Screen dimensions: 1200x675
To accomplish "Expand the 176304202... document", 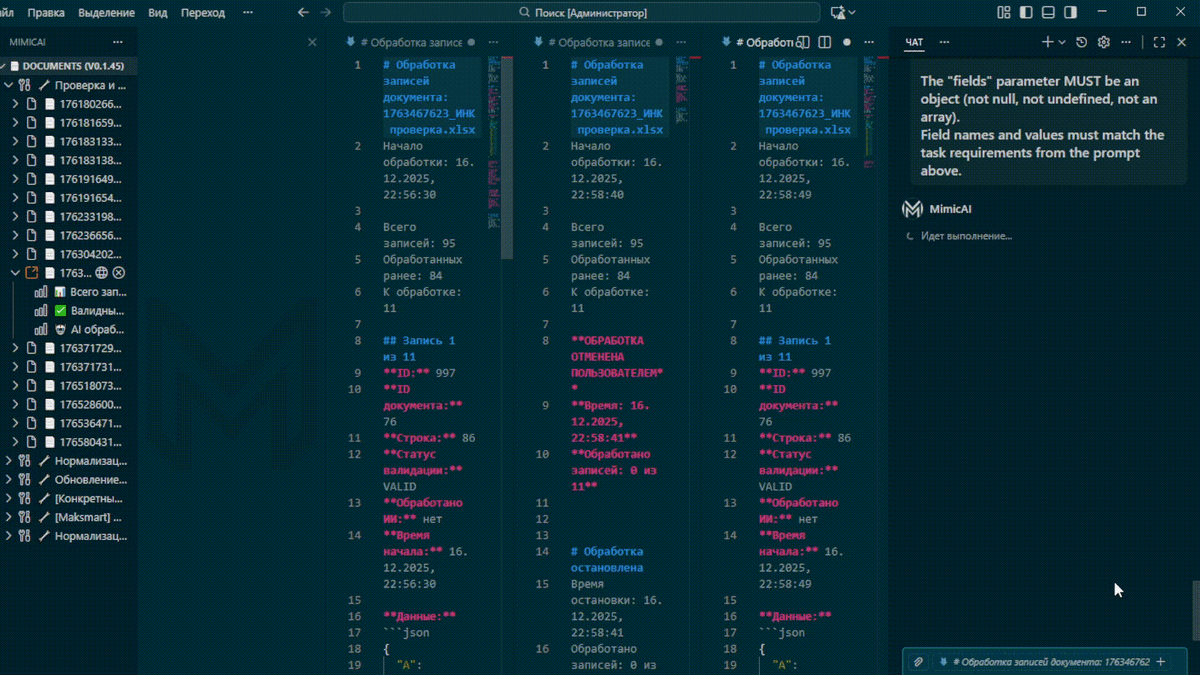I will (16, 254).
